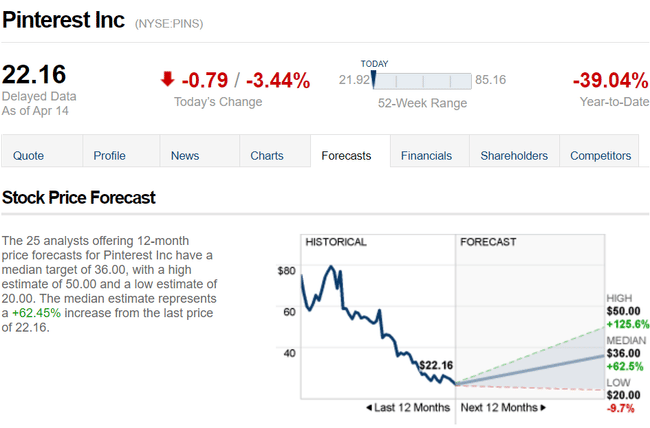Click the Forecasts tab
The height and width of the screenshot is (428, 650).
point(347,155)
